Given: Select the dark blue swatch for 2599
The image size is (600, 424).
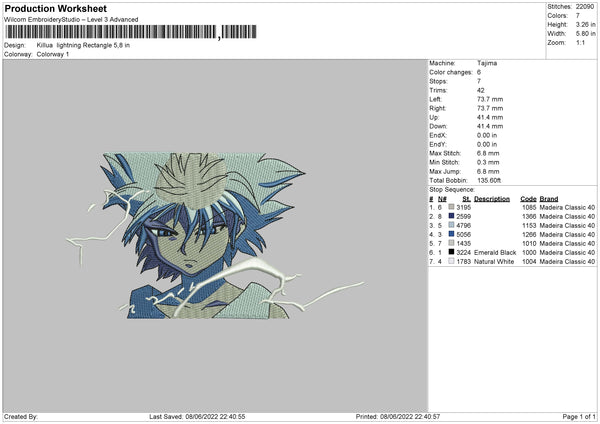Looking at the screenshot, I should (451, 216).
